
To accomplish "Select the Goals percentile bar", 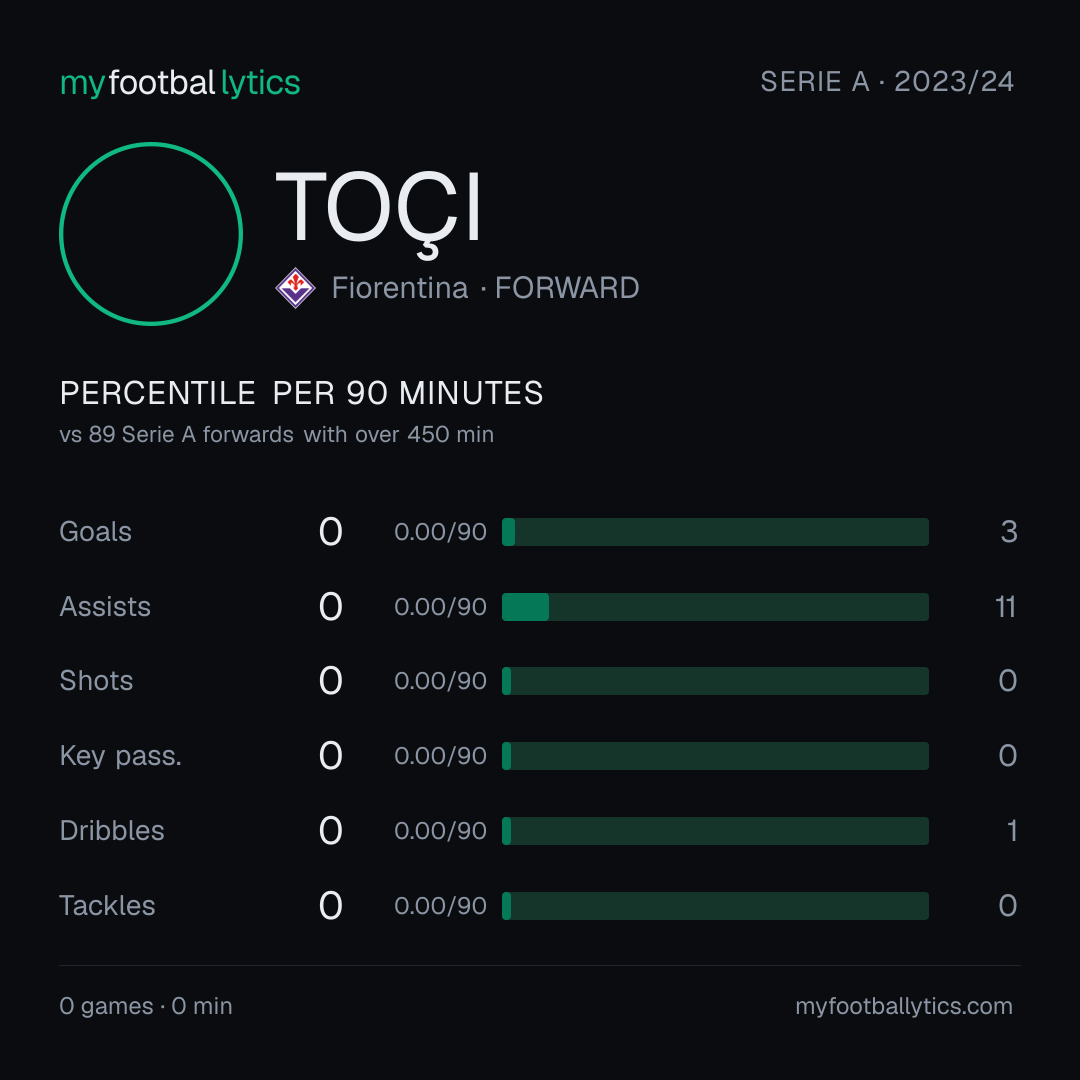I will pos(715,532).
